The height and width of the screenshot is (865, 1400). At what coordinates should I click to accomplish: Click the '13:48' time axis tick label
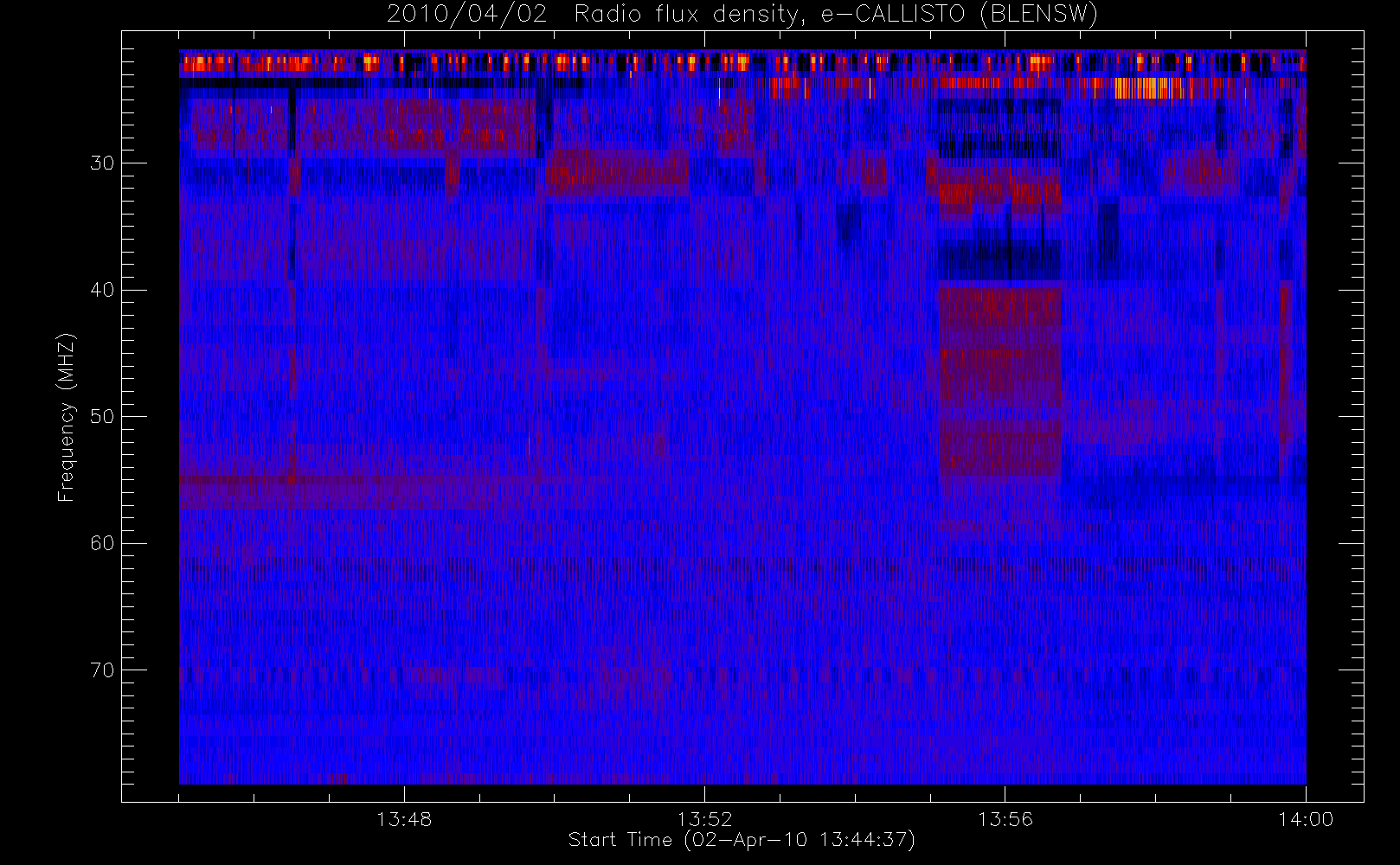[404, 818]
